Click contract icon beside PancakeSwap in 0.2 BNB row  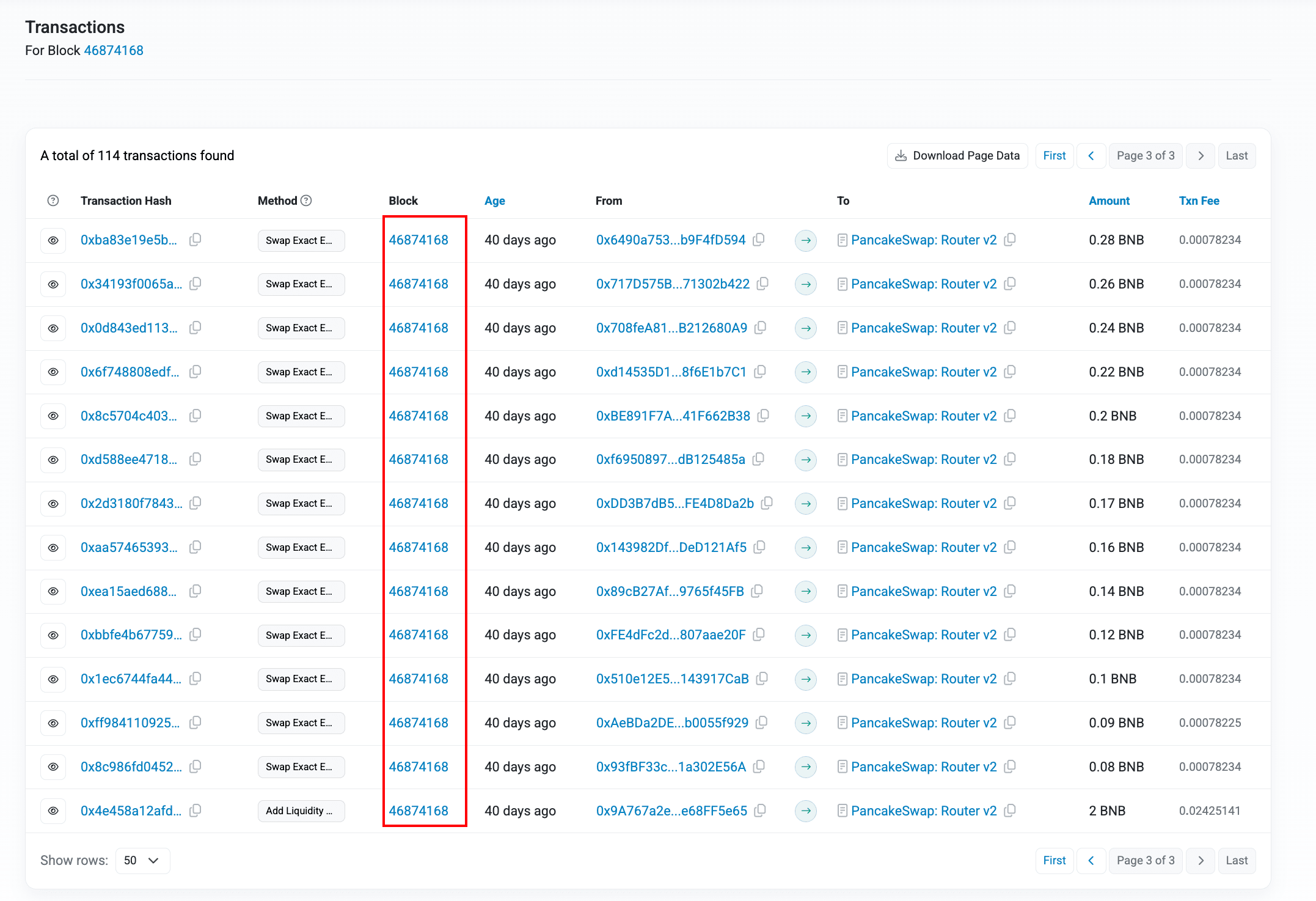pos(842,416)
